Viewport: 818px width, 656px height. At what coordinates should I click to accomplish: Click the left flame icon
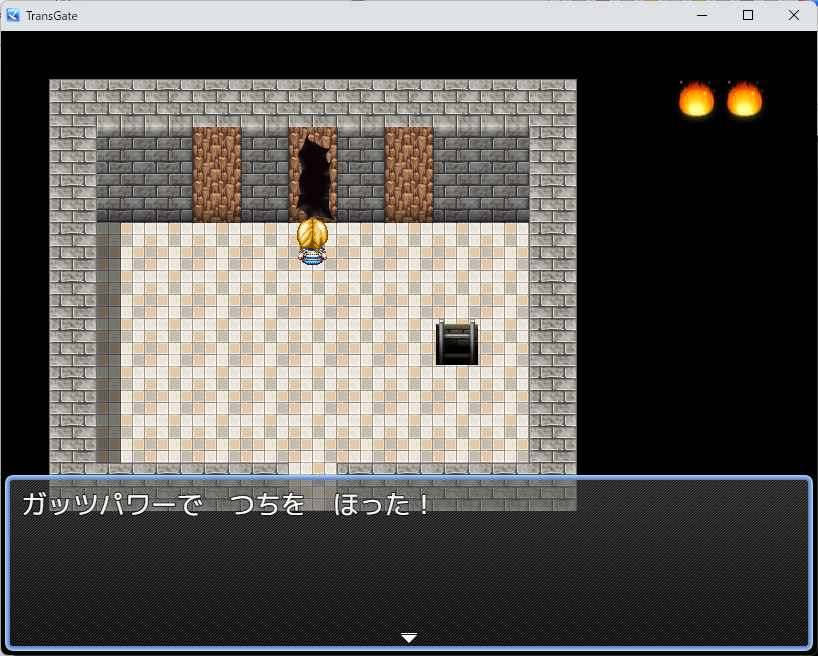(696, 98)
